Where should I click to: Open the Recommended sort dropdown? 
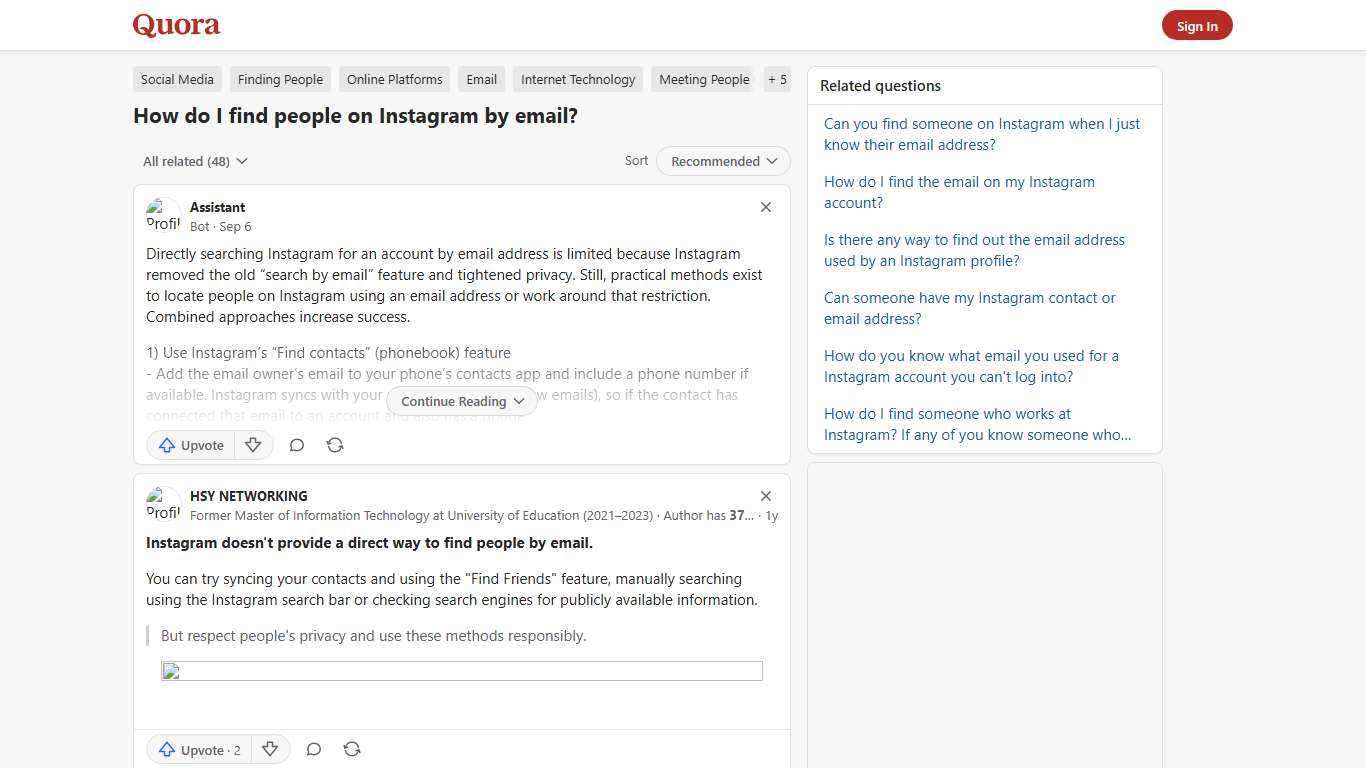(722, 161)
